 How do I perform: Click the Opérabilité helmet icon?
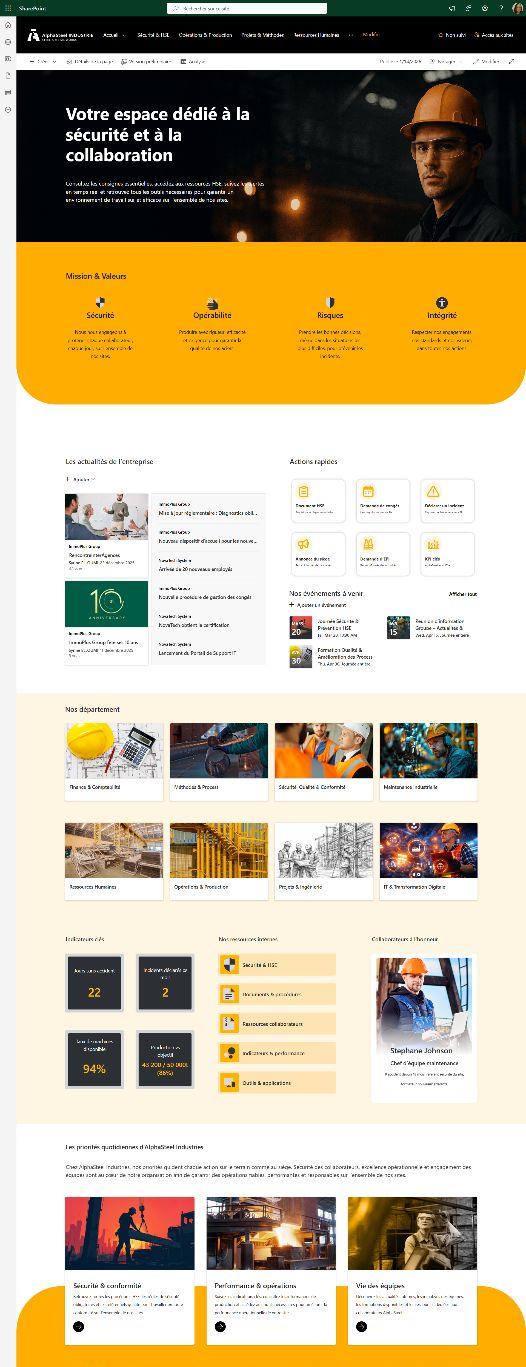tap(212, 301)
